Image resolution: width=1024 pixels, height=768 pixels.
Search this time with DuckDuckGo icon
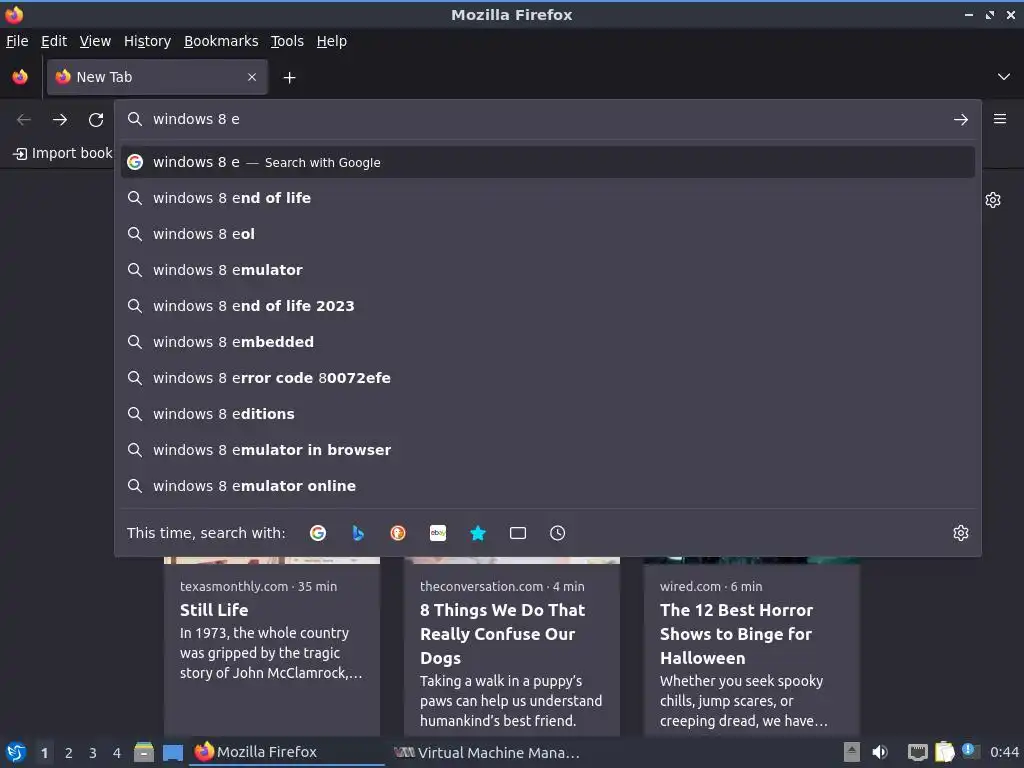tap(398, 533)
